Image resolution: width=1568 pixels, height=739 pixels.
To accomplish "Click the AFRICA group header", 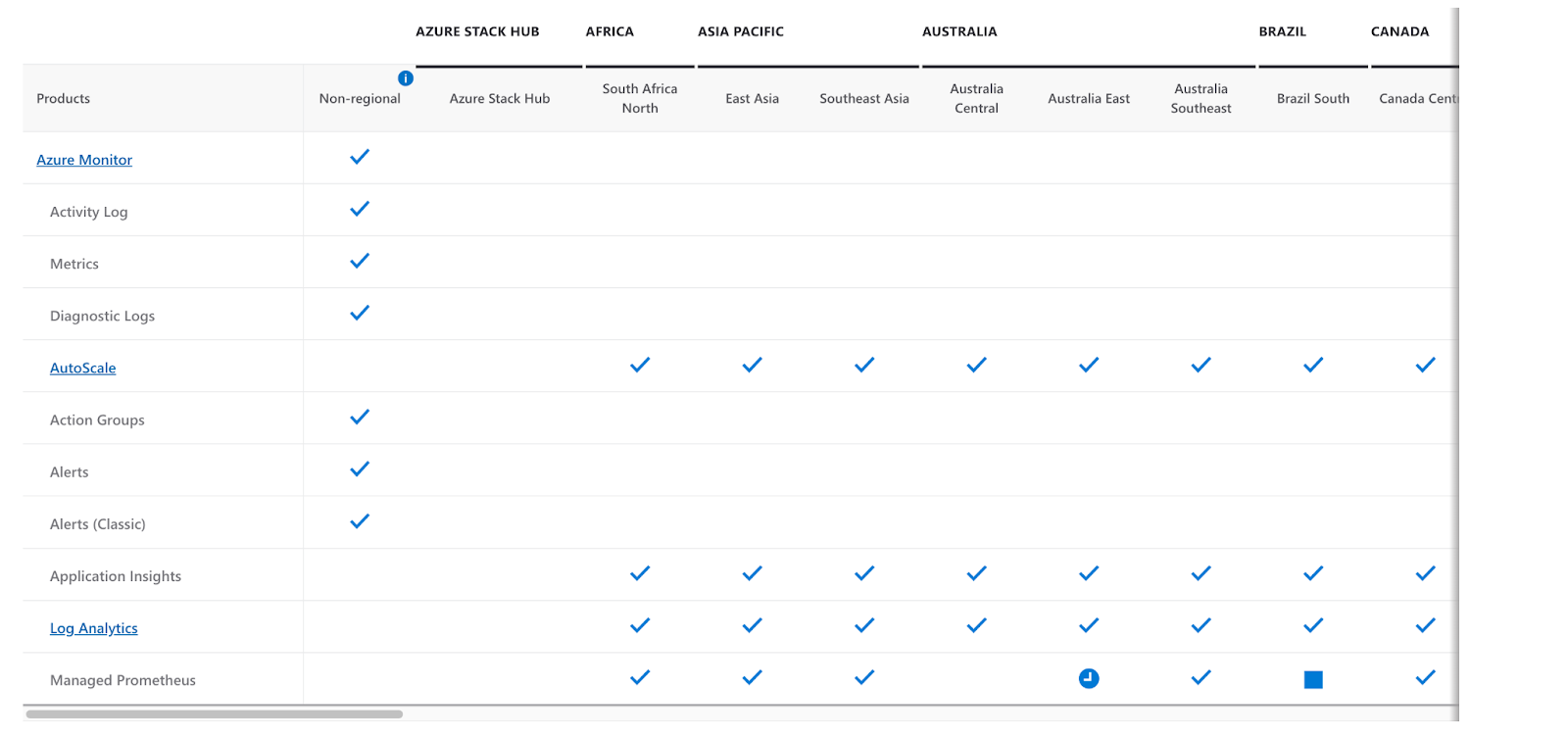I will coord(610,31).
